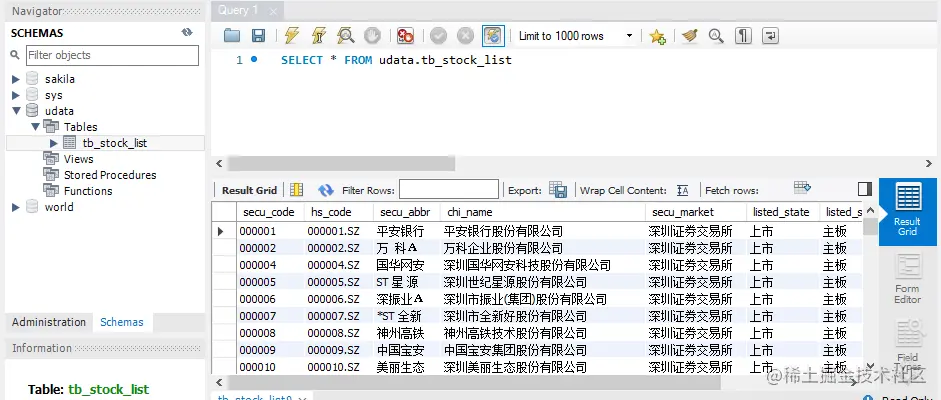Image resolution: width=941 pixels, height=400 pixels.
Task: Select the Views folder
Action: pyautogui.click(x=79, y=159)
